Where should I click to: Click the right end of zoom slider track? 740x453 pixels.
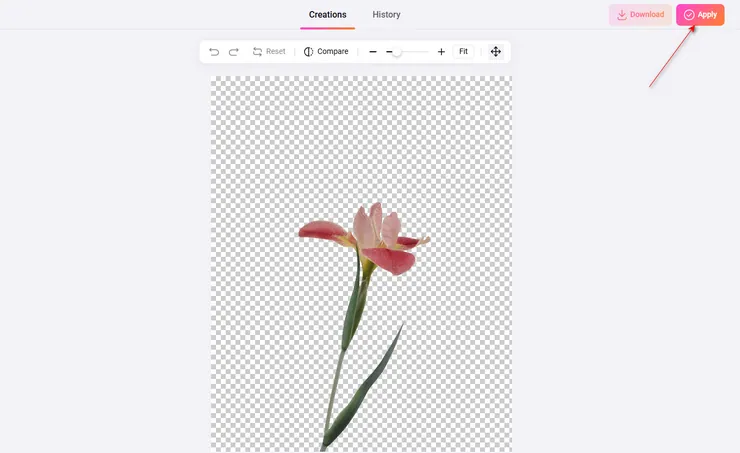click(x=426, y=52)
